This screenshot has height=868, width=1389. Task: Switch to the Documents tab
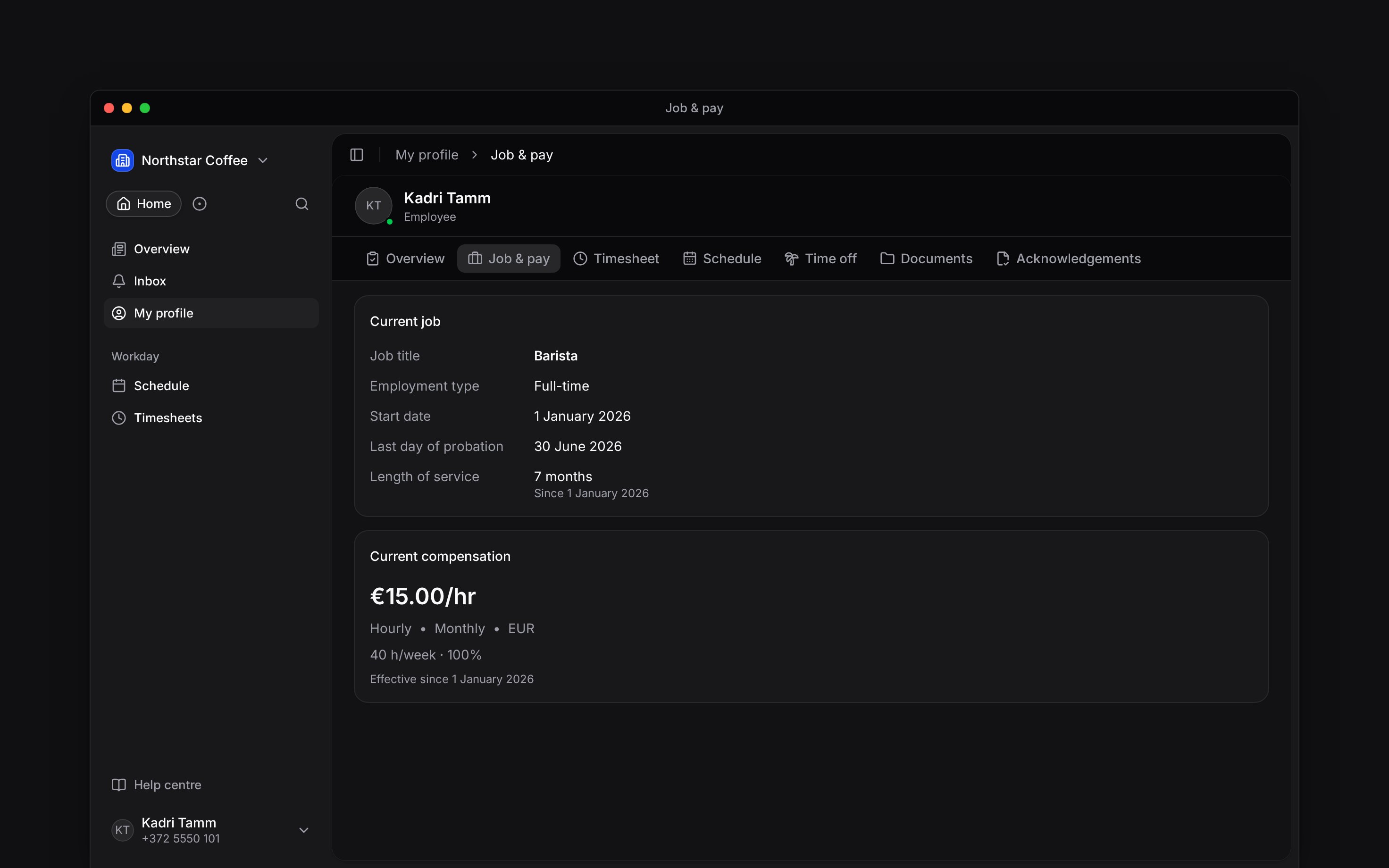926,259
